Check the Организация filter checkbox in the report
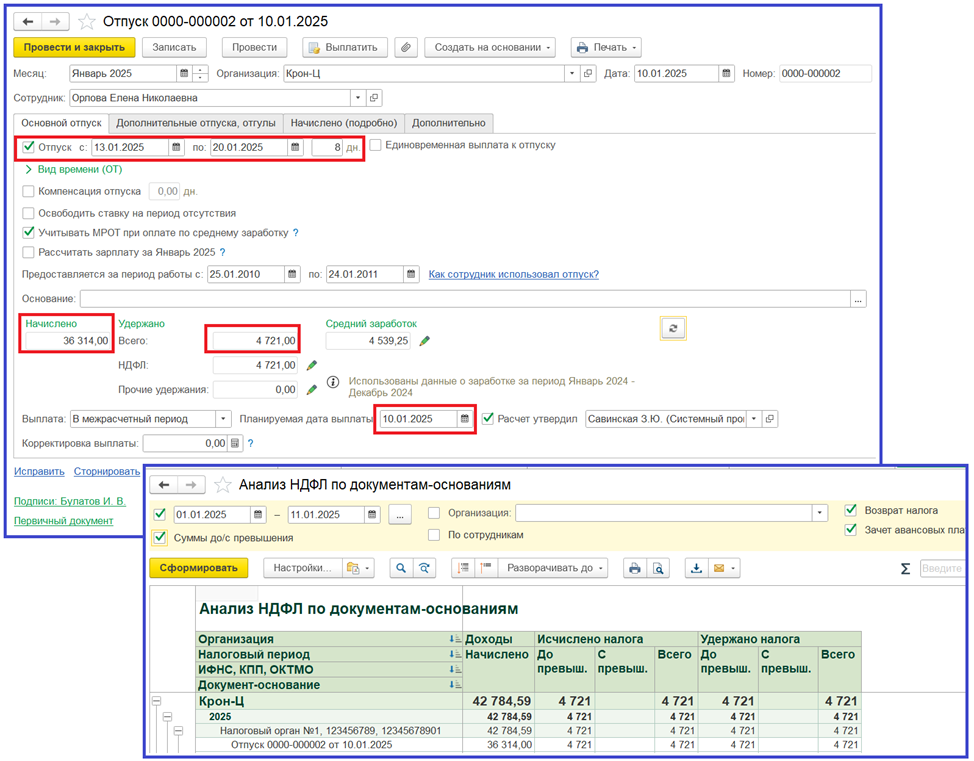This screenshot has width=974, height=761. tap(434, 513)
